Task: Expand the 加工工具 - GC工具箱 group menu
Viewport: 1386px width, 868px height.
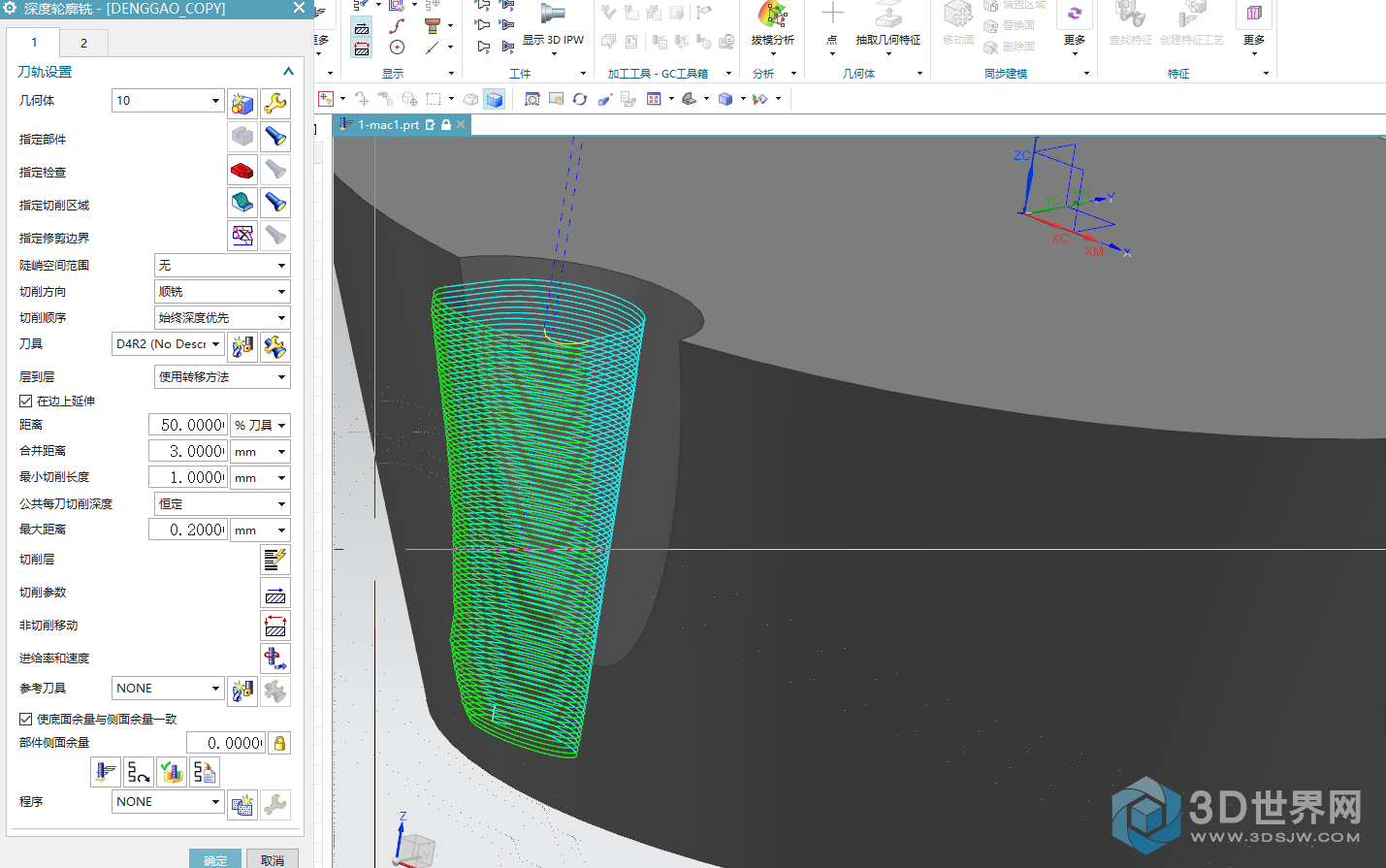Action: click(x=728, y=74)
